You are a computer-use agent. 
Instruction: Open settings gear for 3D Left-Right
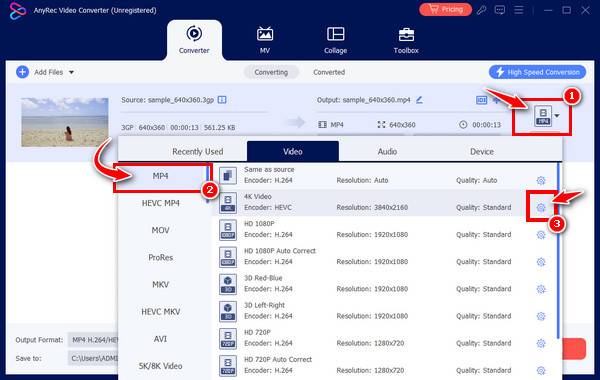(x=541, y=316)
